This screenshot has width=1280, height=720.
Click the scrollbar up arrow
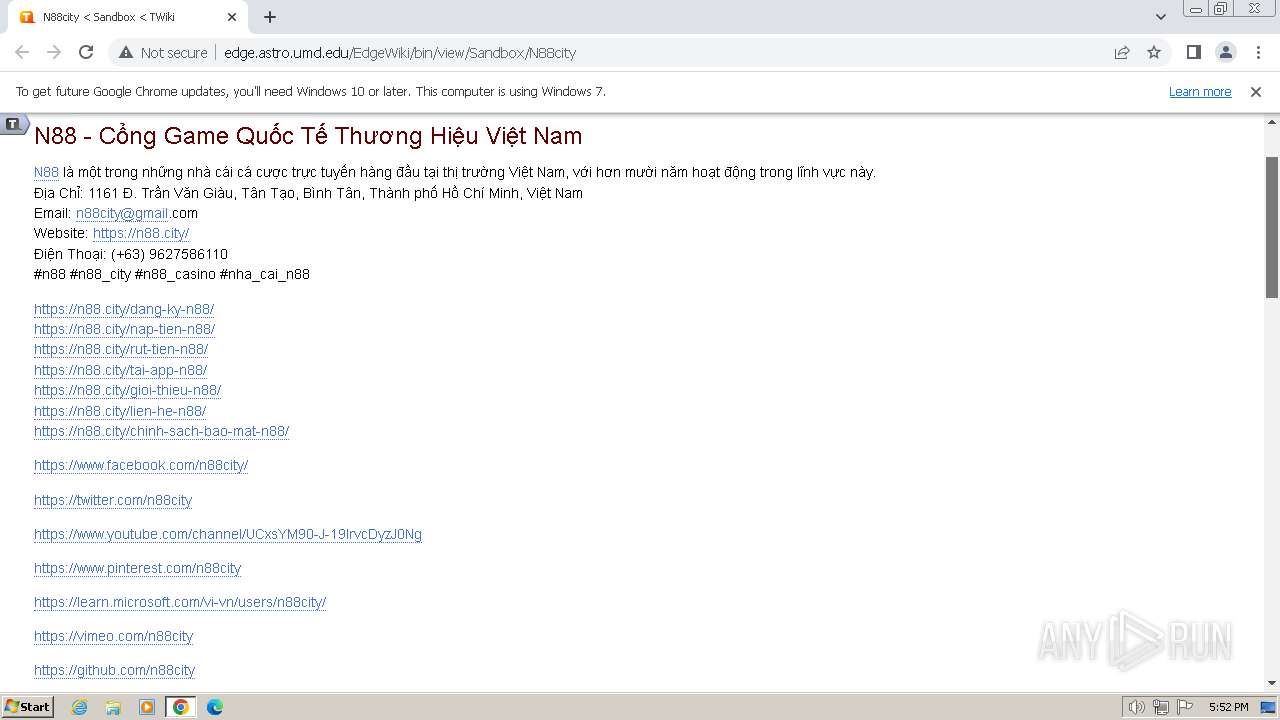[1272, 122]
